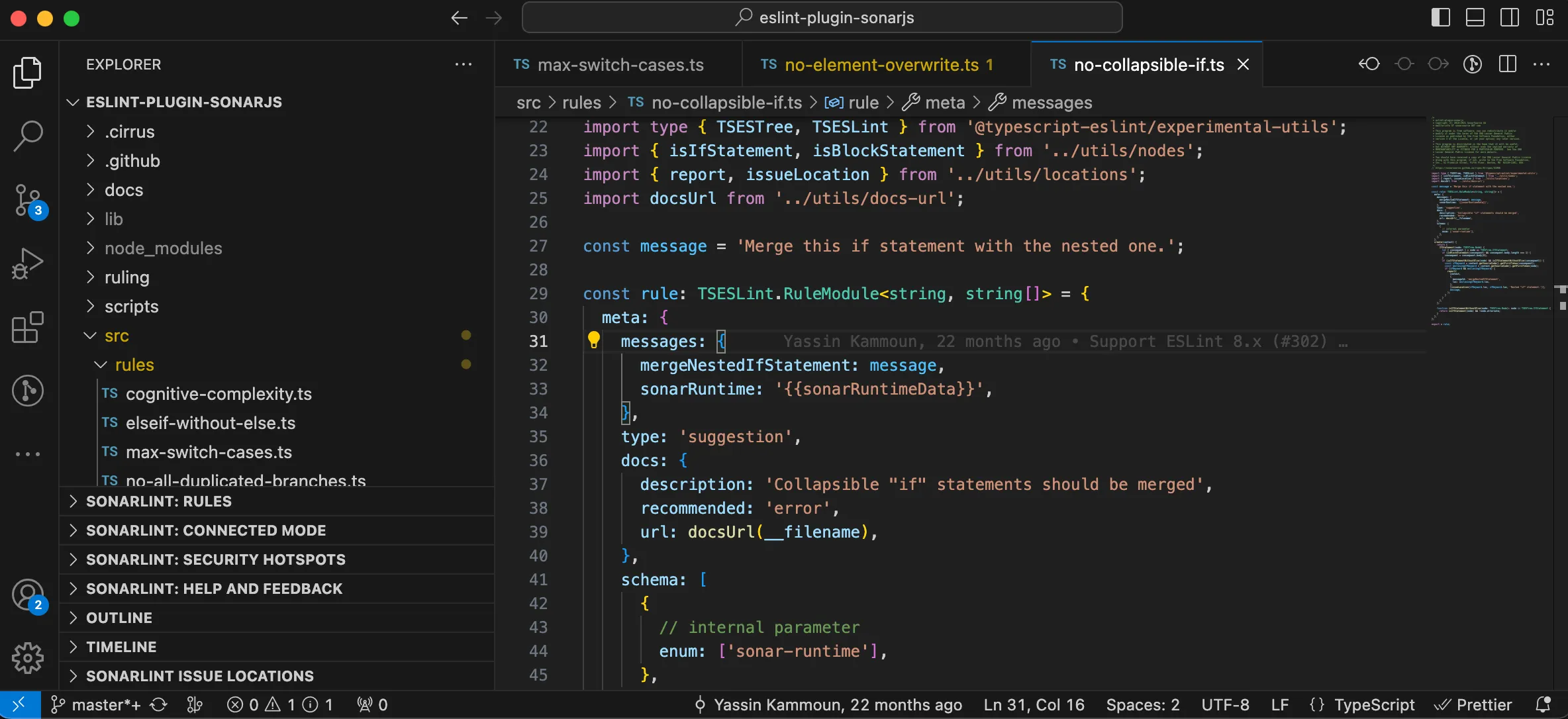Change end of line sequence LF
This screenshot has width=1568, height=719.
1280,704
